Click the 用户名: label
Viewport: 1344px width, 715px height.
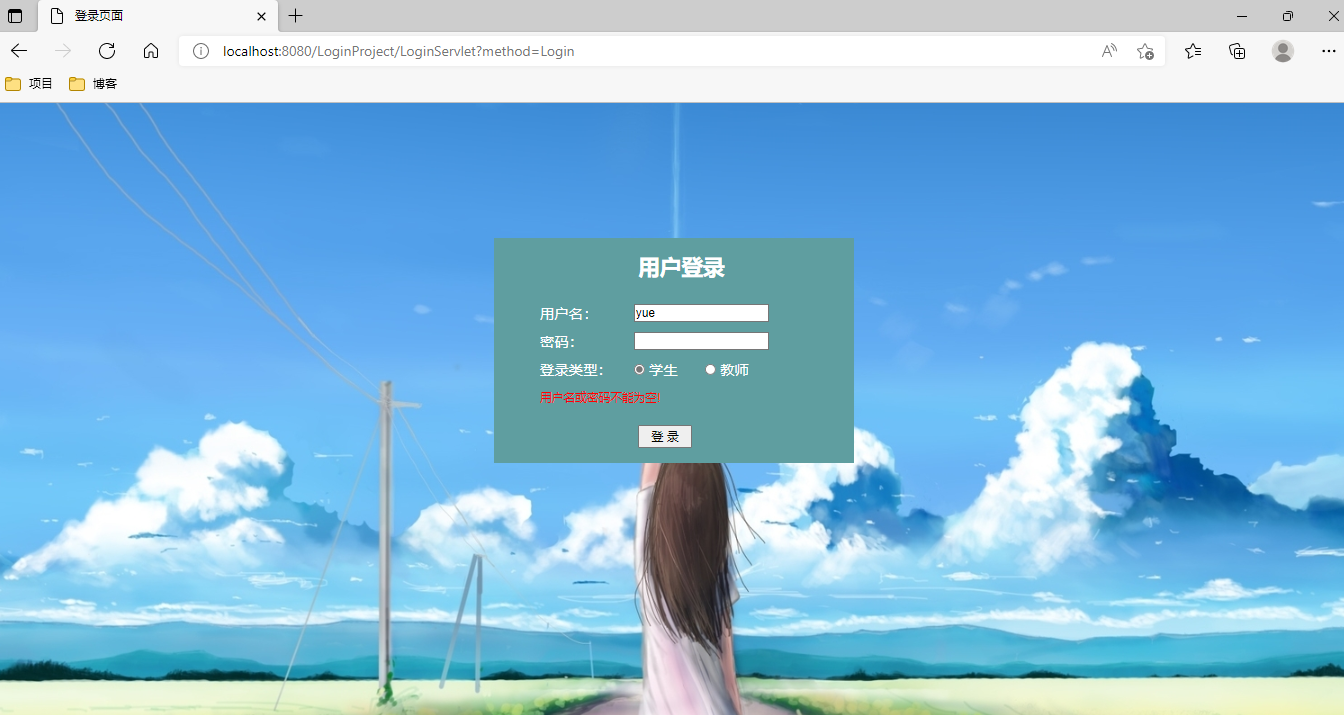tap(565, 314)
